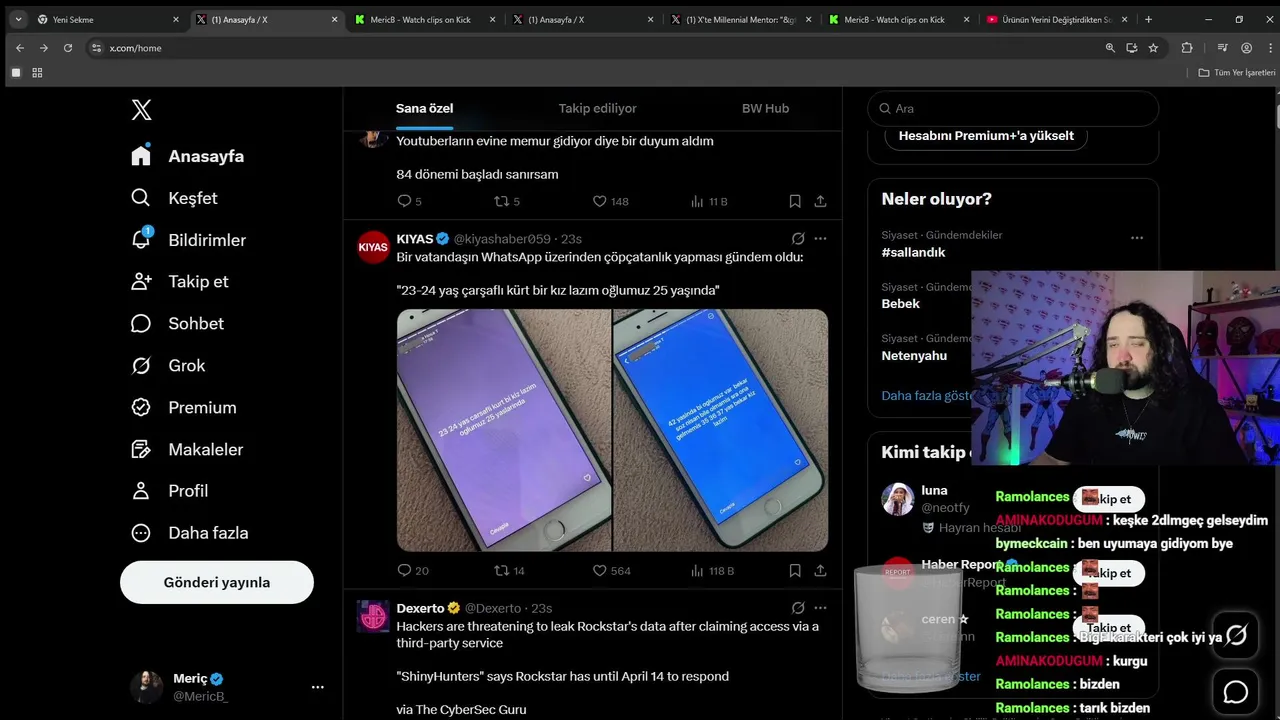Bookmark this page with star icon
The image size is (1280, 720).
click(x=1153, y=48)
